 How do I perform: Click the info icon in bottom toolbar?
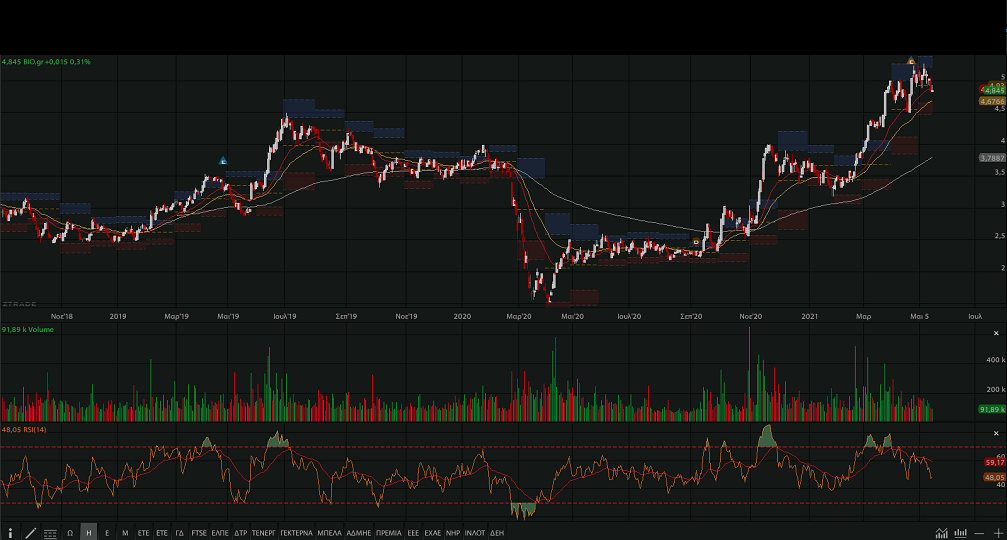point(10,533)
